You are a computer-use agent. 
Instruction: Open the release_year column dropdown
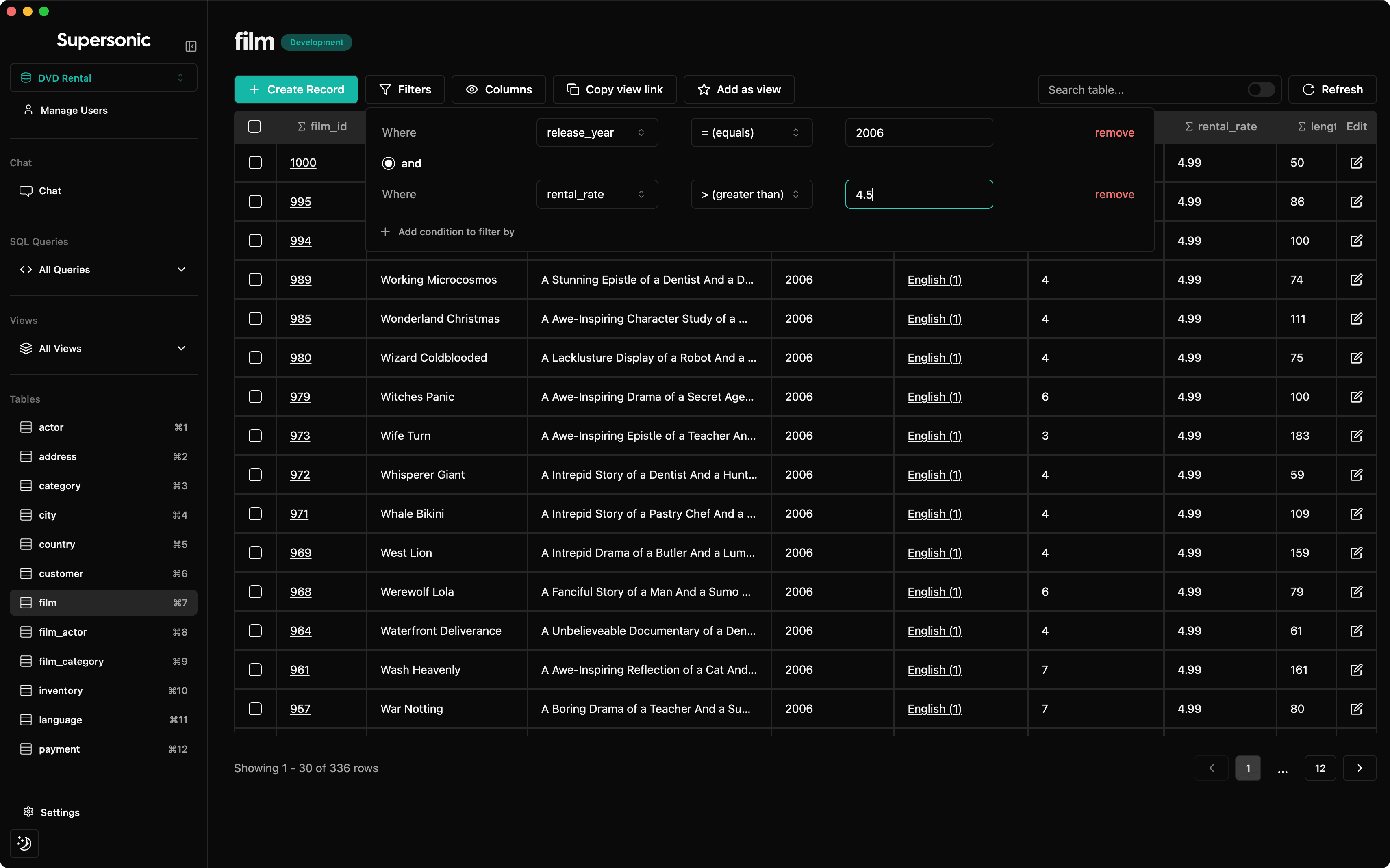pyautogui.click(x=597, y=132)
